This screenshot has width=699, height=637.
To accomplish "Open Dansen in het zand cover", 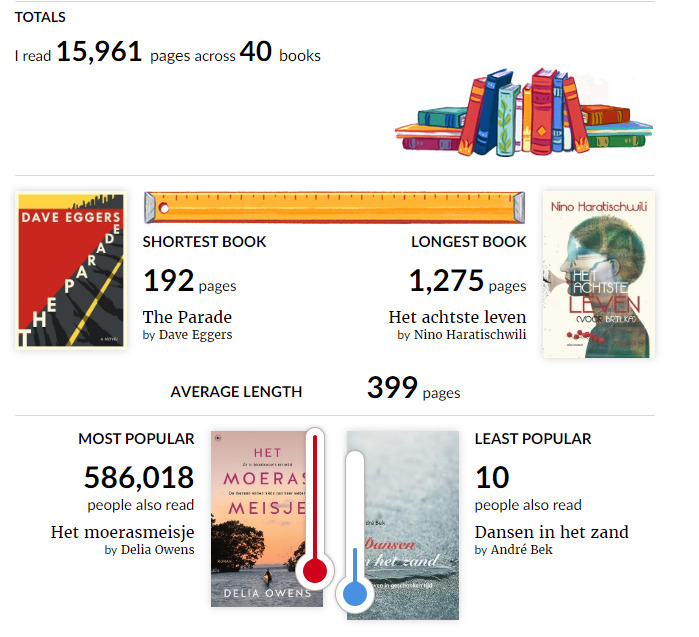I will 403,525.
